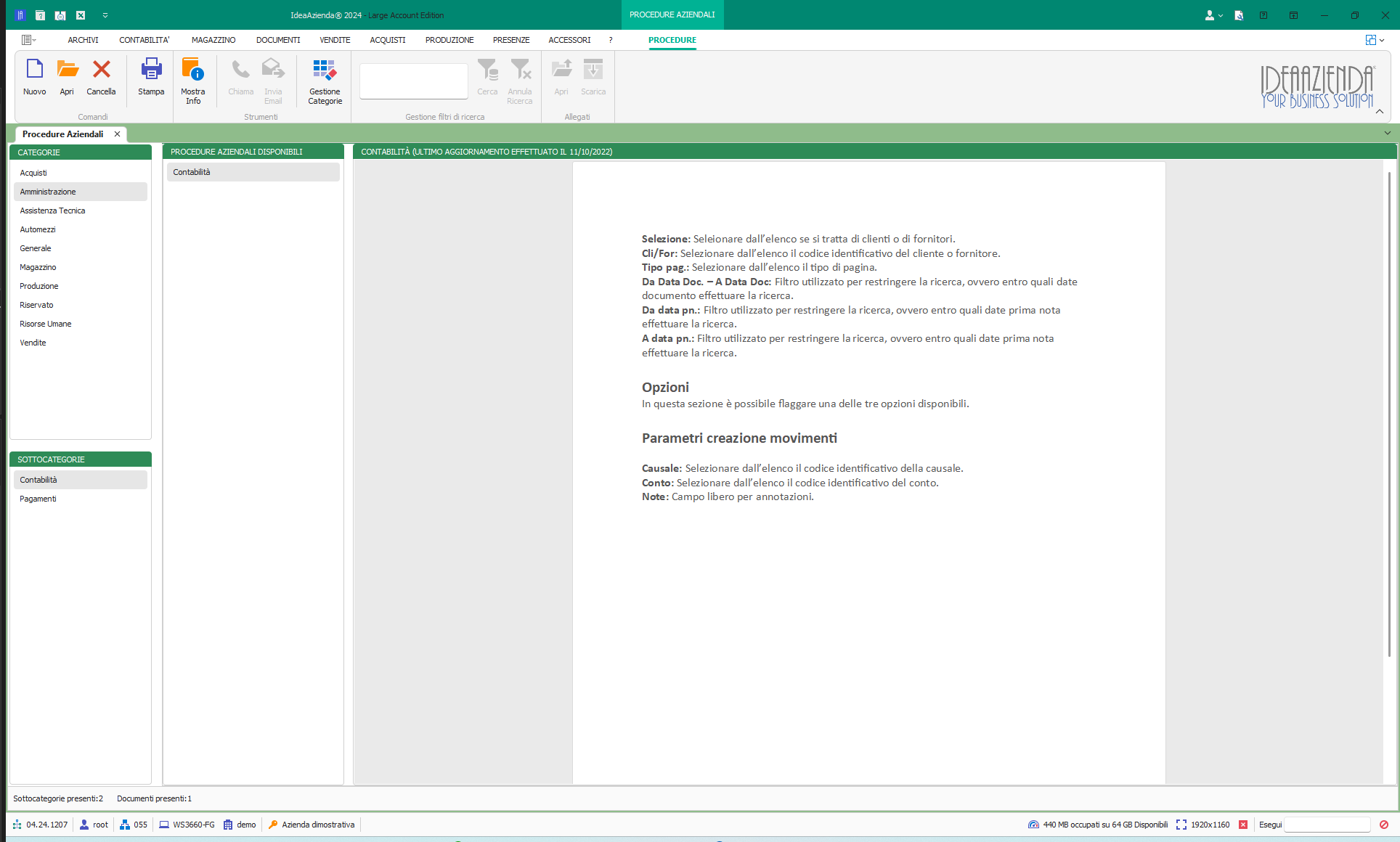Click the network 055 status icon

point(125,825)
